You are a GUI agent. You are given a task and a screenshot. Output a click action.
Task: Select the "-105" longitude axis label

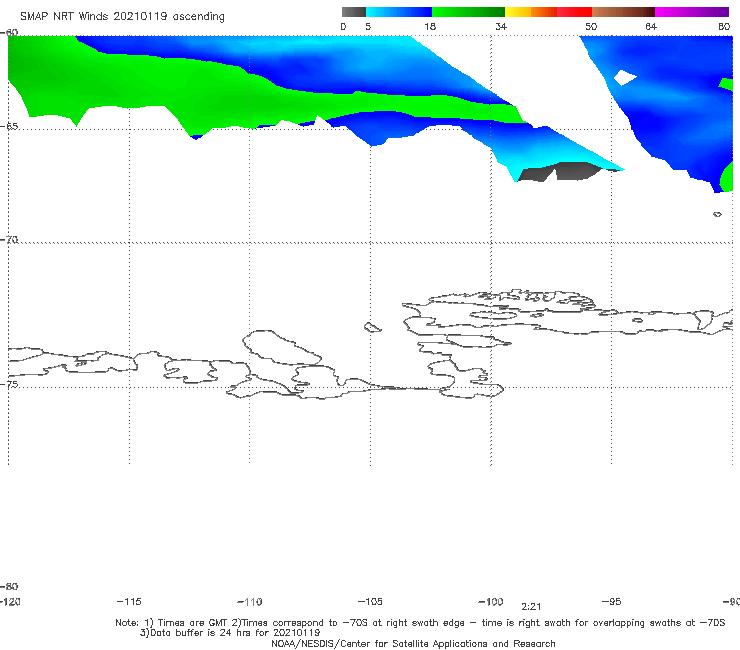coord(370,602)
